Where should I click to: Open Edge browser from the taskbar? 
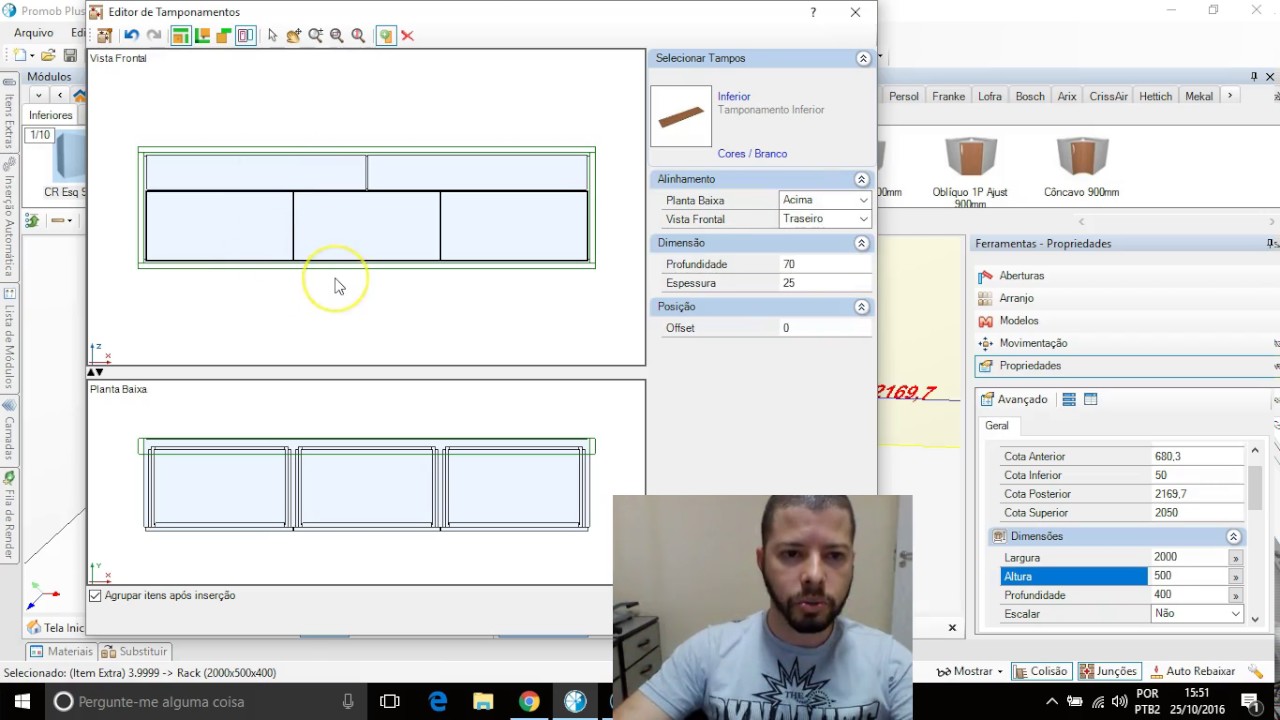[438, 702]
